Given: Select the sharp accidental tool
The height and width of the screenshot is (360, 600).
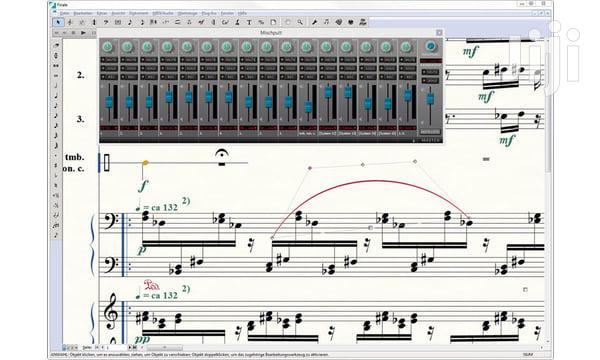Looking at the screenshot, I should pyautogui.click(x=56, y=165).
